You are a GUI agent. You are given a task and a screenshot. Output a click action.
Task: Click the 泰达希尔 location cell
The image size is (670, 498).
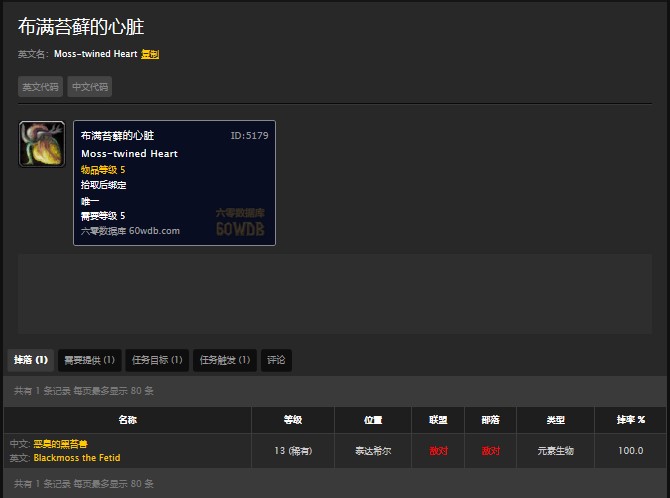tap(373, 451)
